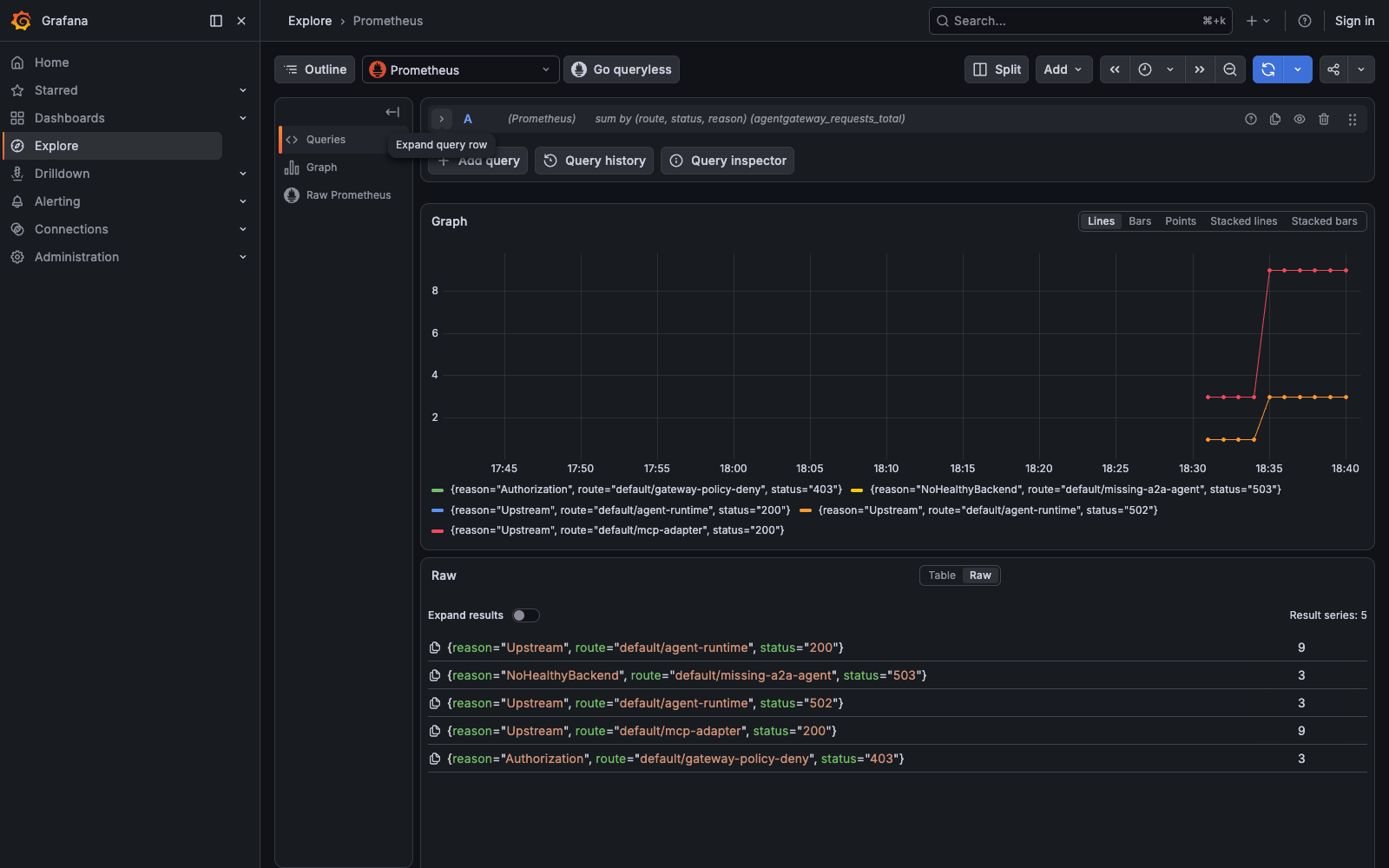Duplicate query A
The image size is (1389, 868).
[1275, 119]
